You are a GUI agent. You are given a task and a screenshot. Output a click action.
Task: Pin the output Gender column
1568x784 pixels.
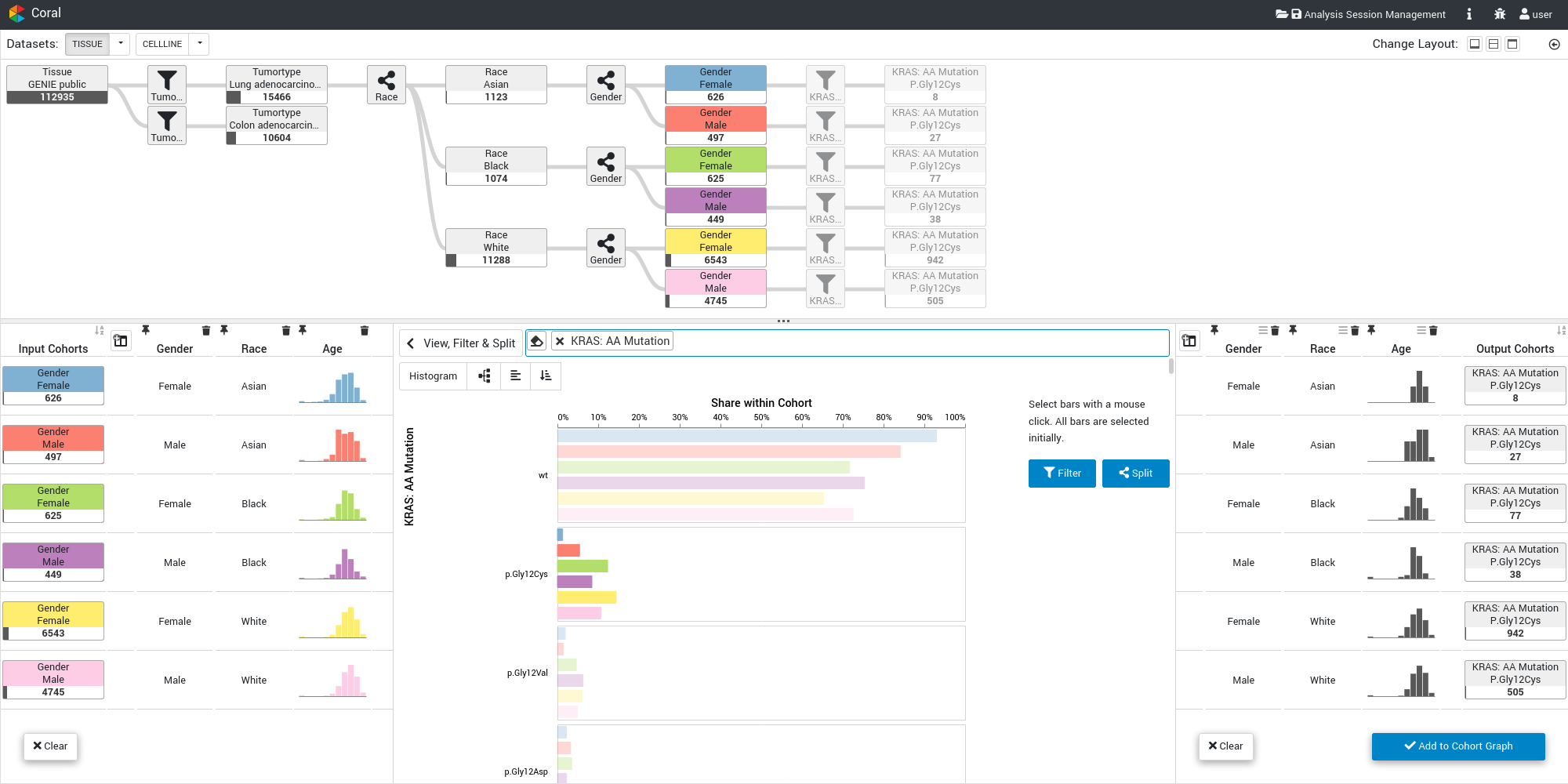[x=1214, y=330]
